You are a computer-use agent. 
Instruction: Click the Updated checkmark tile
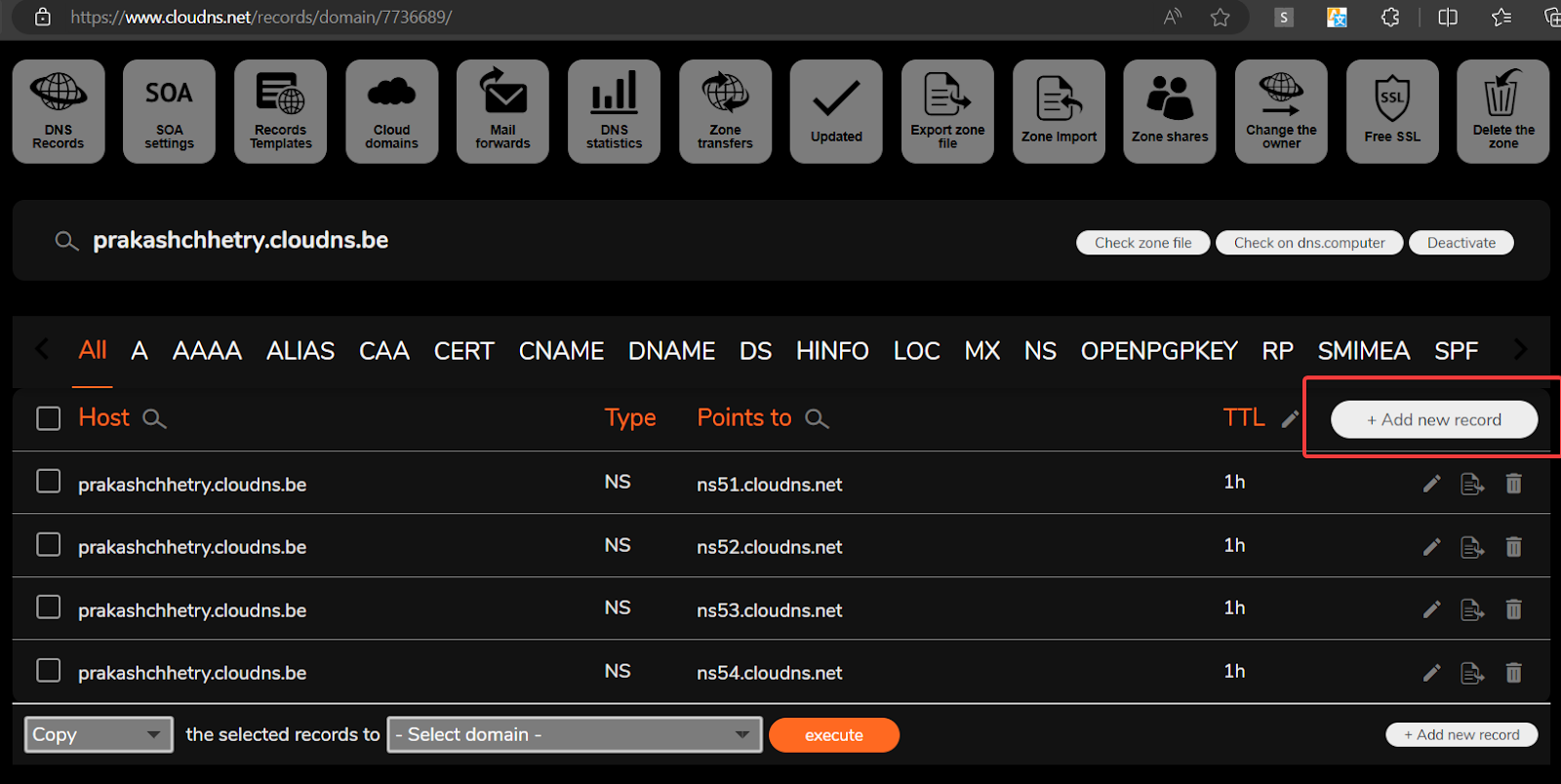pyautogui.click(x=836, y=111)
